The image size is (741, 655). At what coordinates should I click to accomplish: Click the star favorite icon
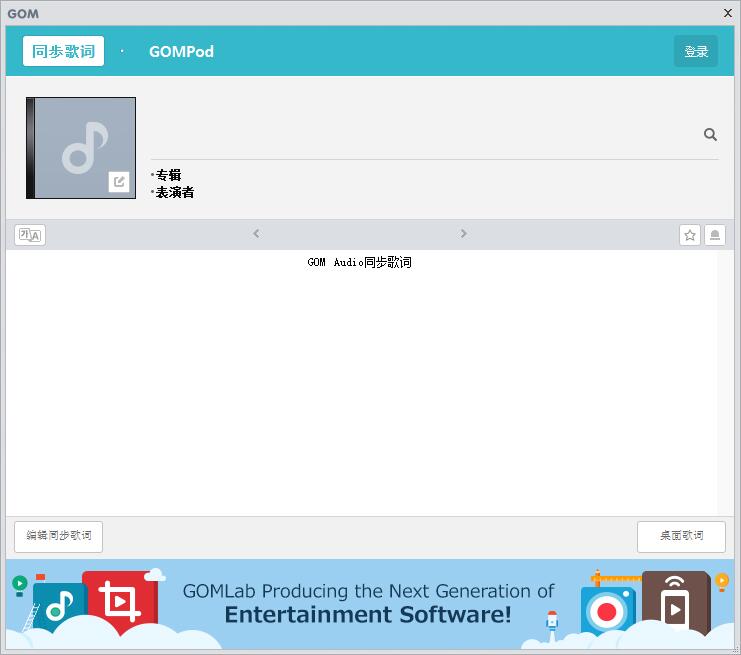pos(689,235)
